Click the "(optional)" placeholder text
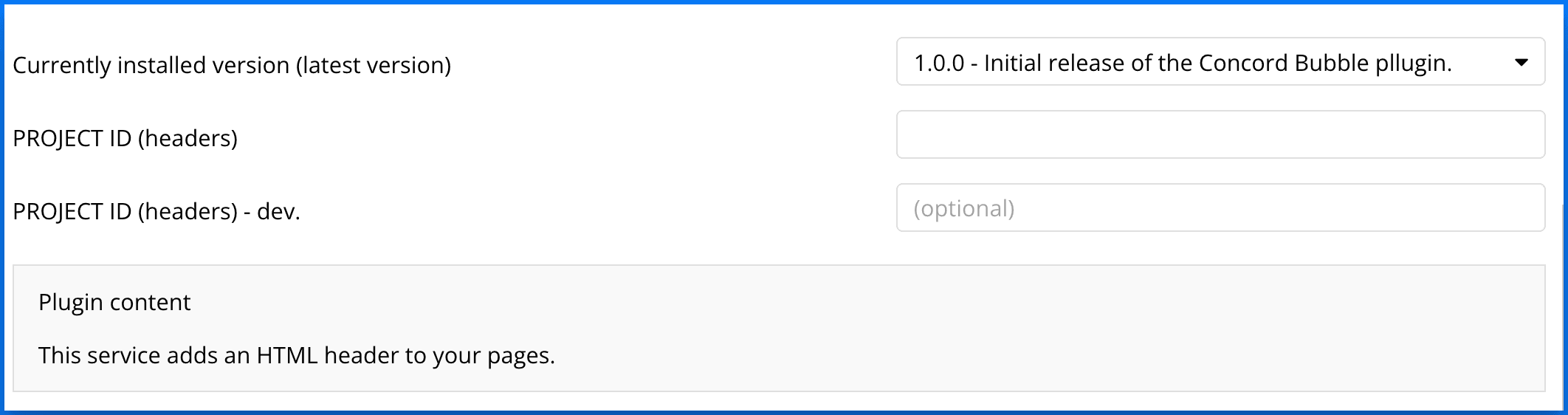The height and width of the screenshot is (415, 1568). pos(963,208)
